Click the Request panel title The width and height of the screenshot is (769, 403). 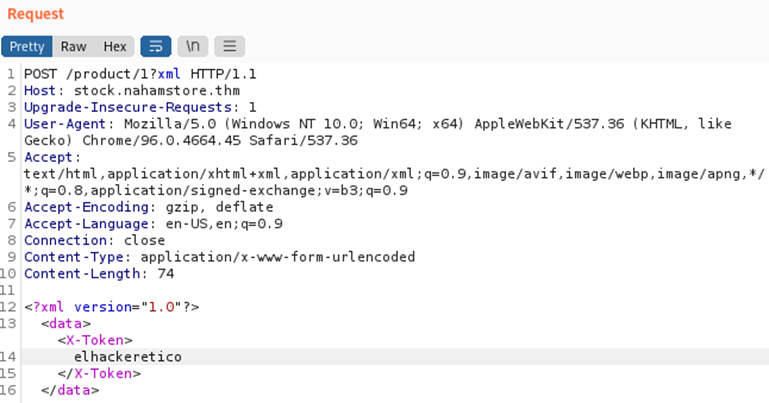pyautogui.click(x=35, y=14)
